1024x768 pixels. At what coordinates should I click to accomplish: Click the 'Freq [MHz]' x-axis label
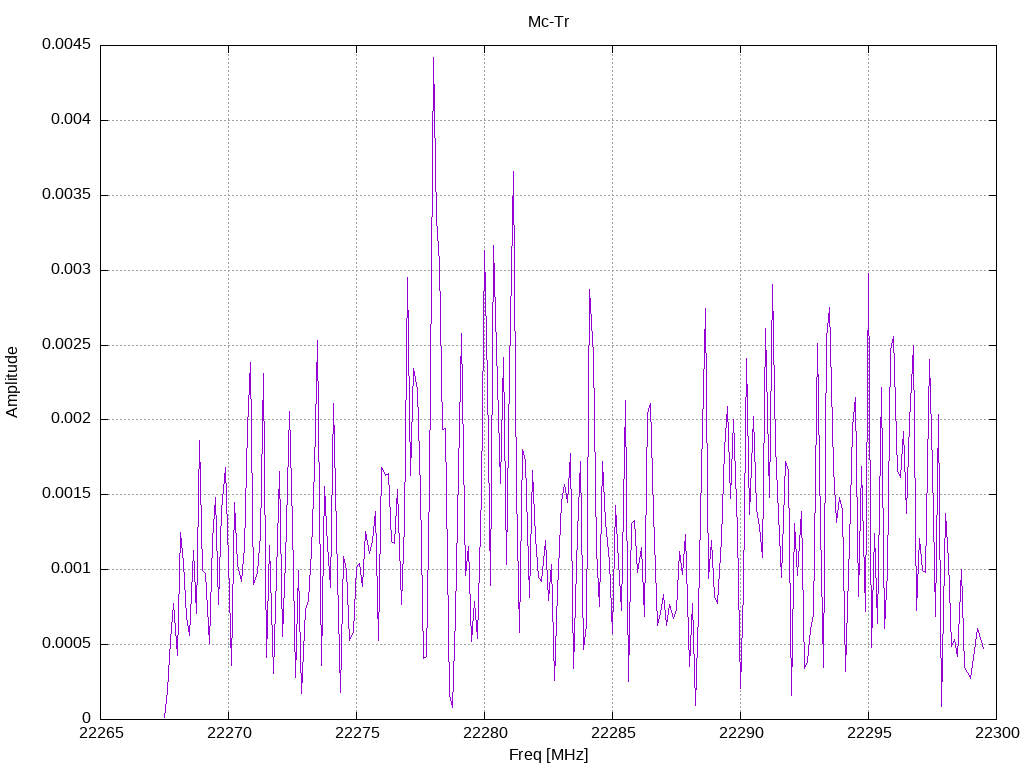549,755
